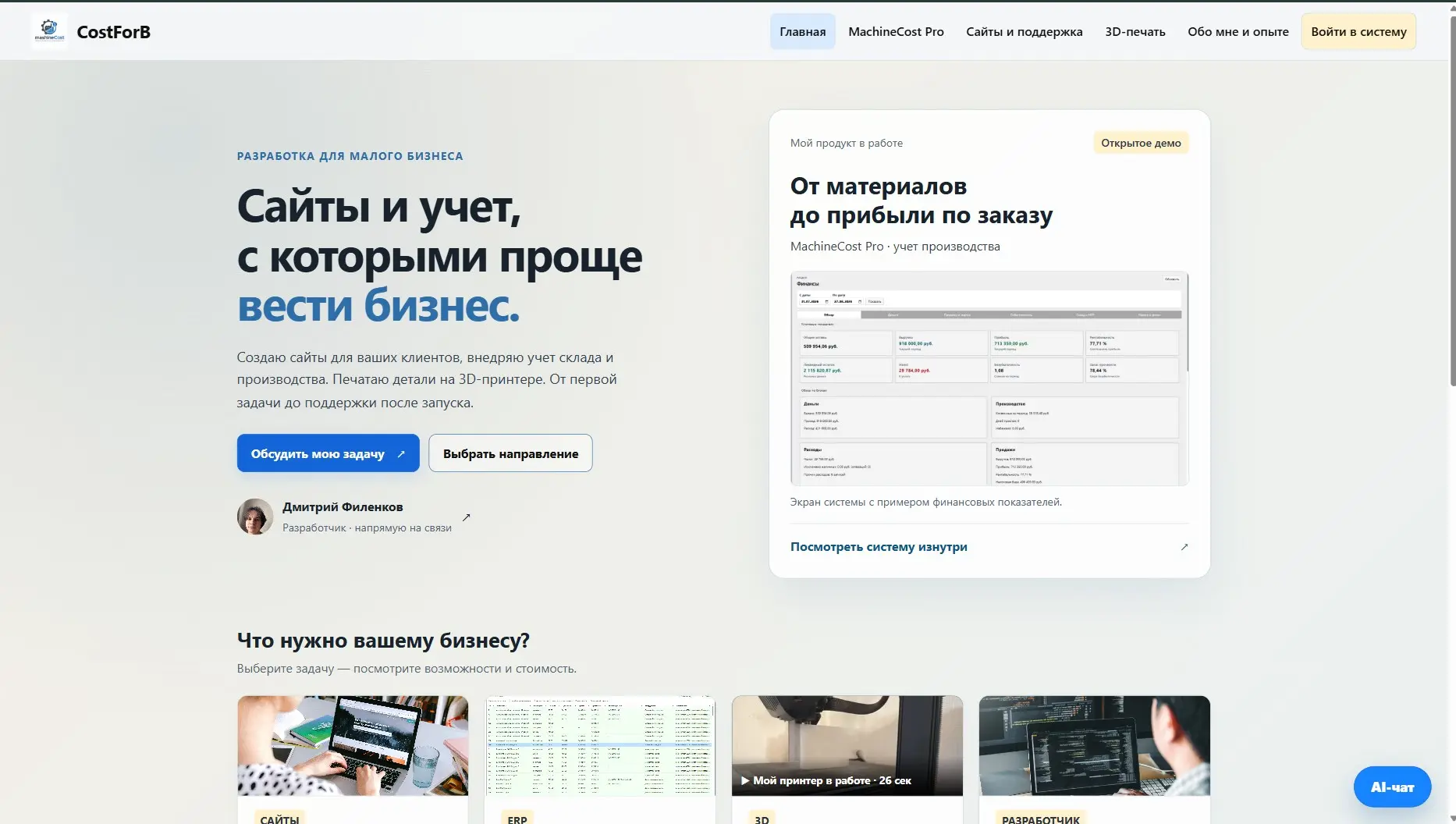Click Дмитрий Филенков avatar photo
This screenshot has width=1456, height=824.
(255, 517)
